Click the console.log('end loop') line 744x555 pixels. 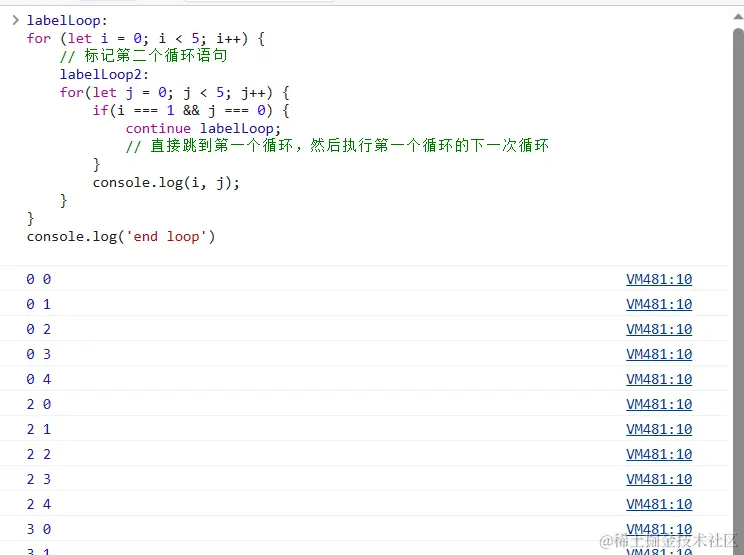(x=121, y=237)
